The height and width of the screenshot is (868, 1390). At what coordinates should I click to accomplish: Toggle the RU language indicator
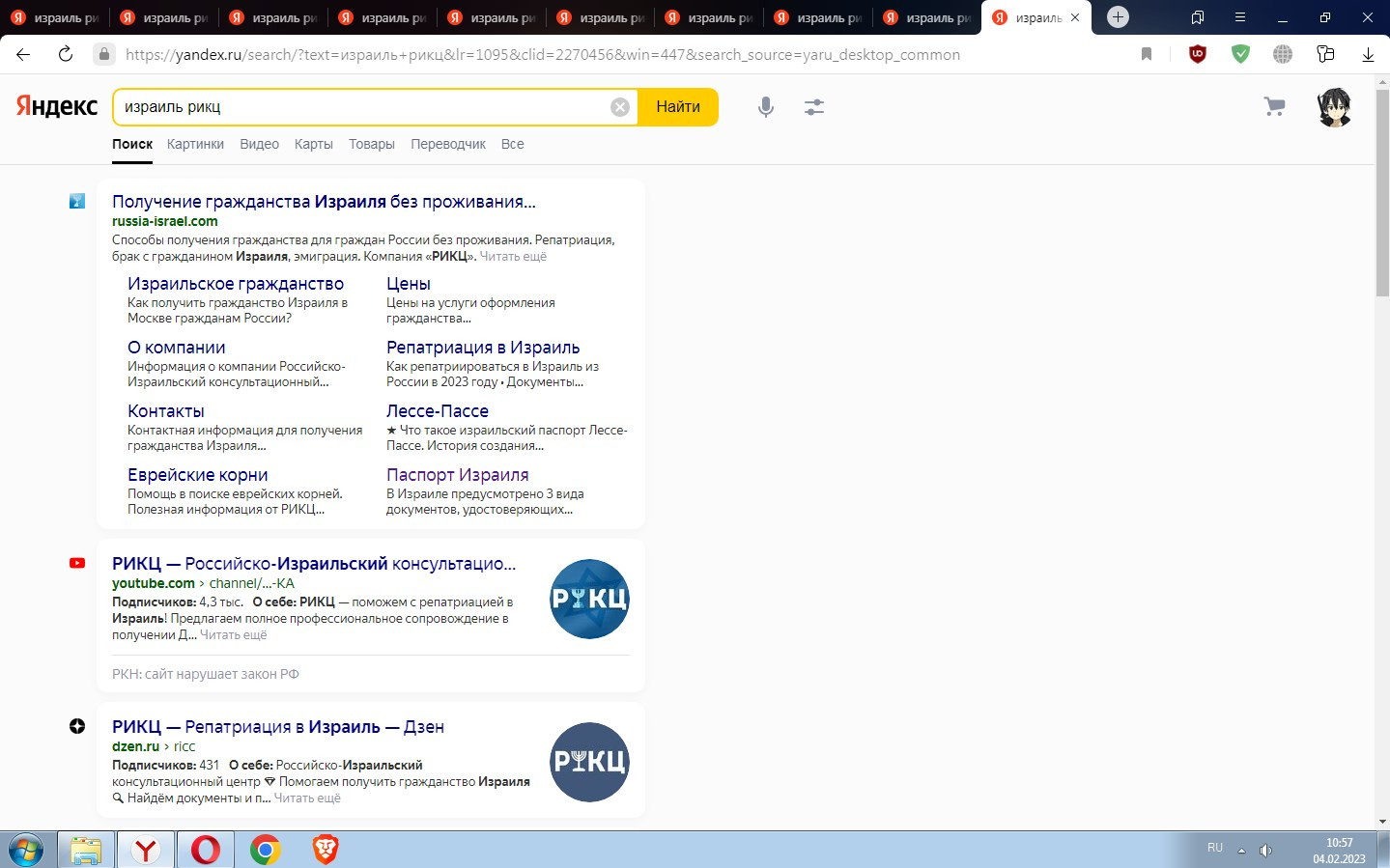[1215, 849]
